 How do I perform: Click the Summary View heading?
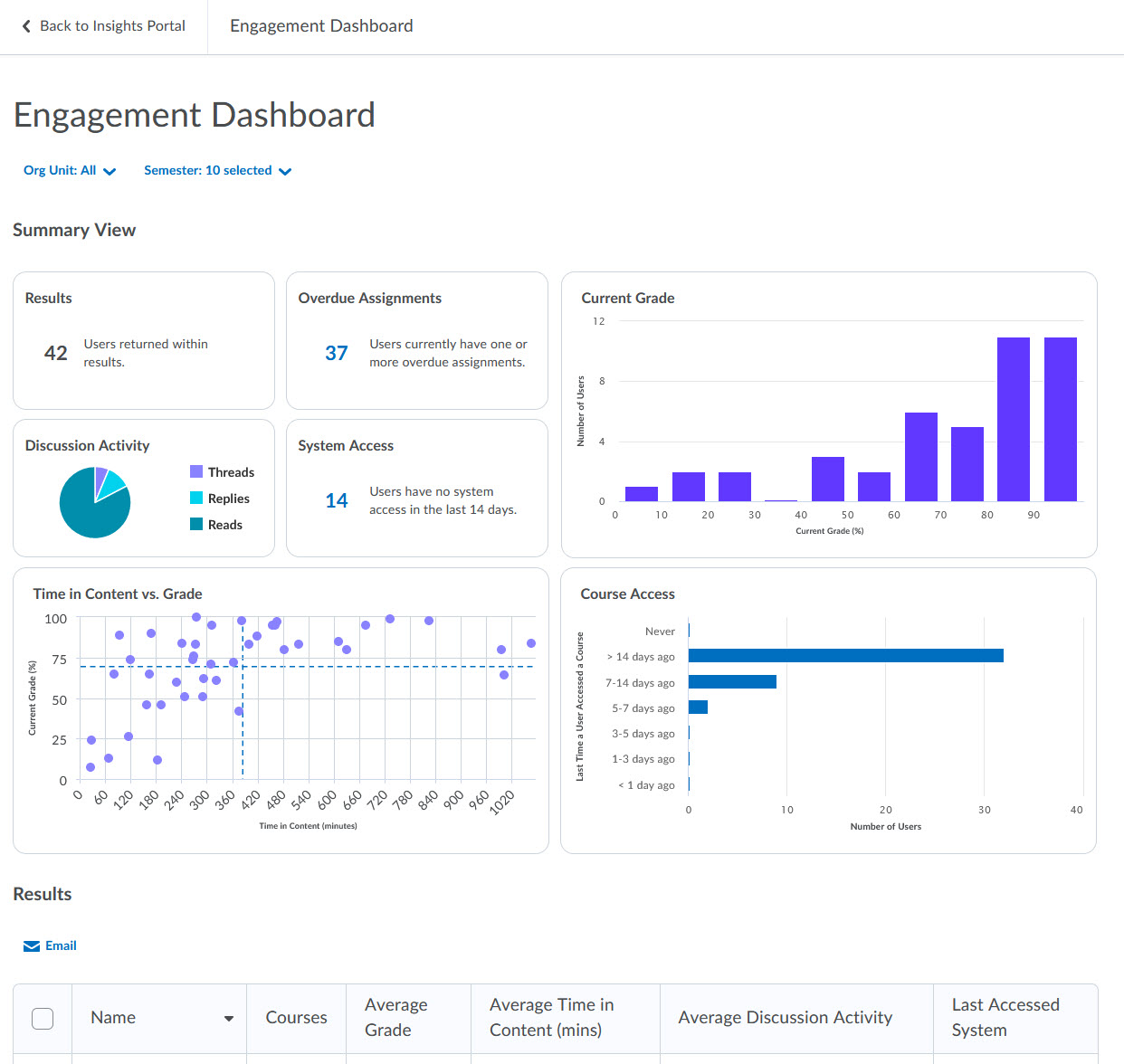pos(74,230)
